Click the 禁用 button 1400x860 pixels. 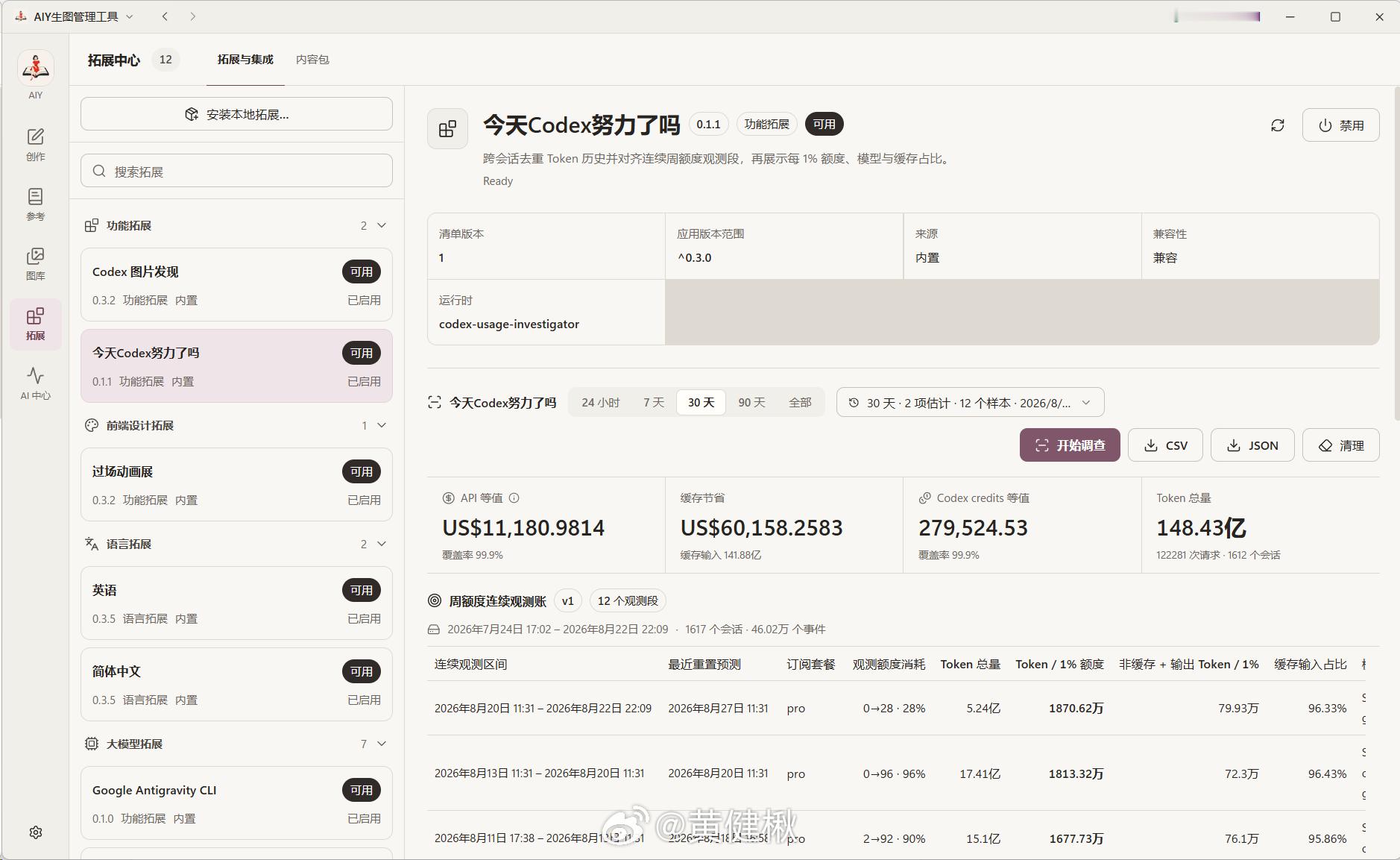1340,125
